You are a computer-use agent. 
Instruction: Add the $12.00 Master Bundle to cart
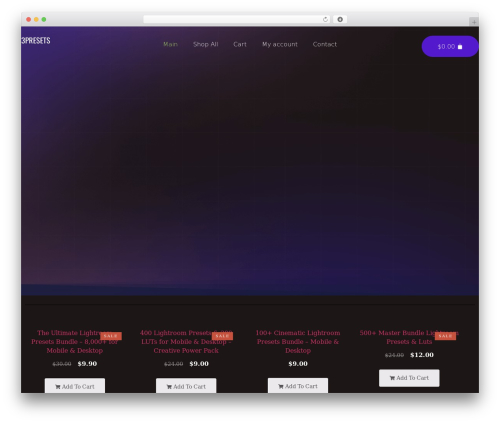[409, 378]
